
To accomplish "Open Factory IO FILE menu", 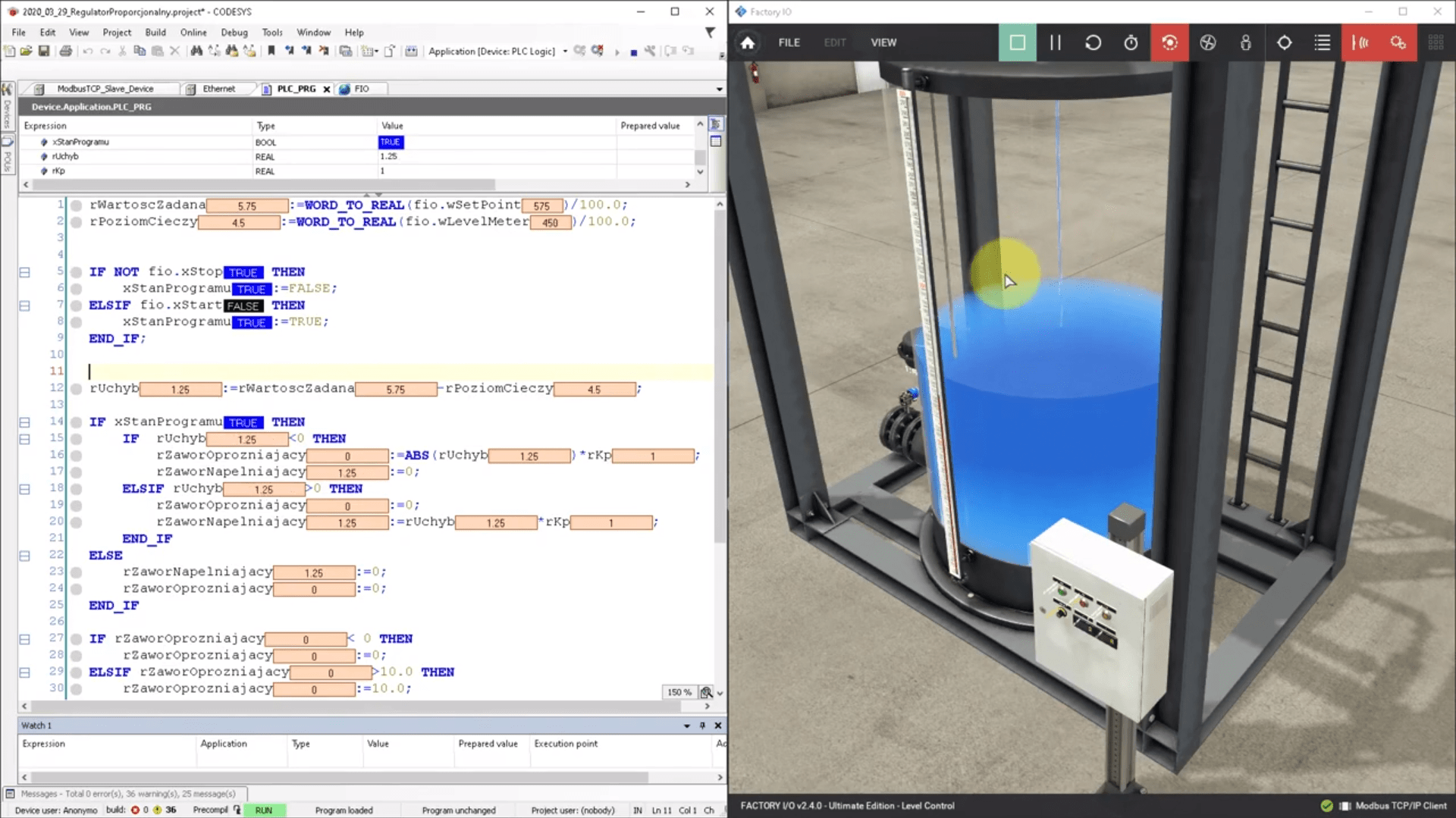I will (x=789, y=42).
